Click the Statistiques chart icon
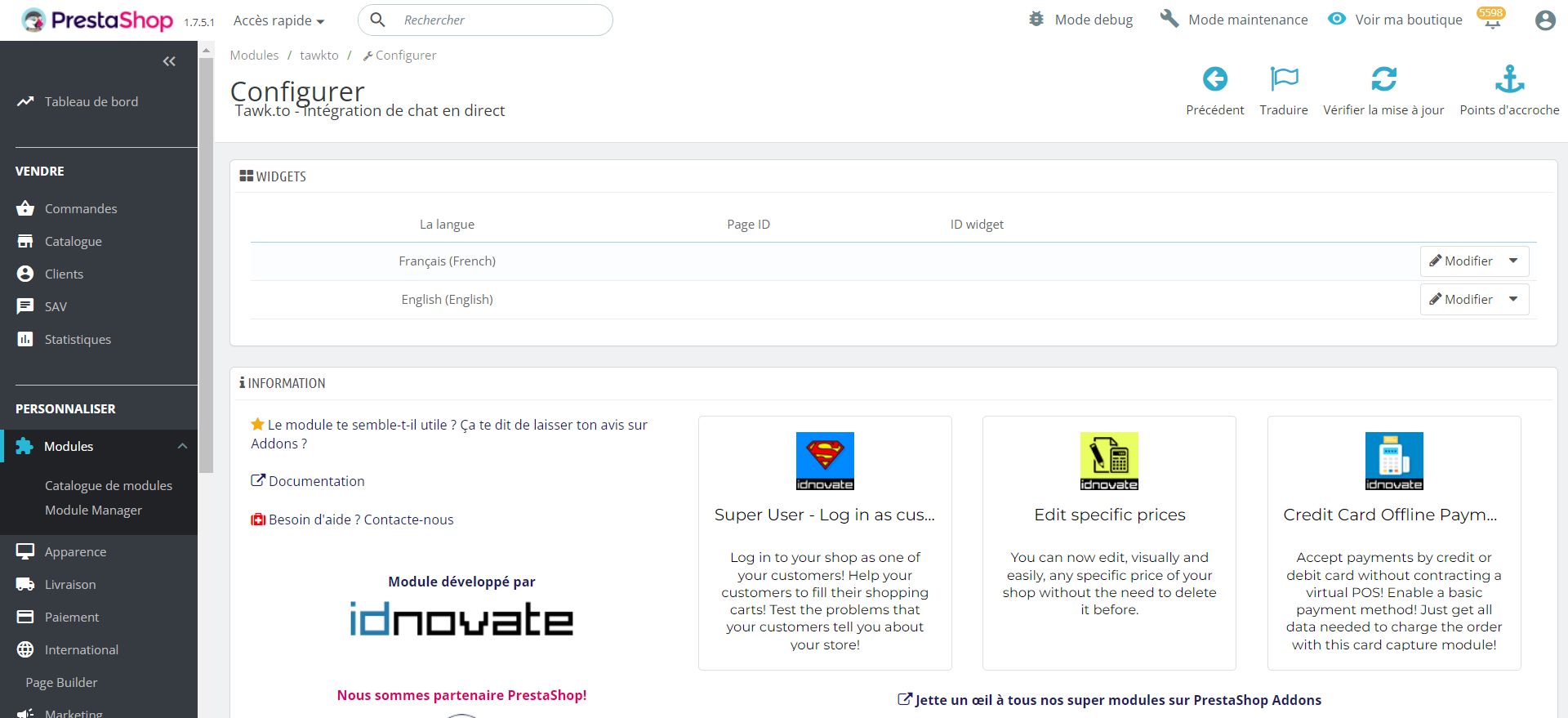 [25, 339]
